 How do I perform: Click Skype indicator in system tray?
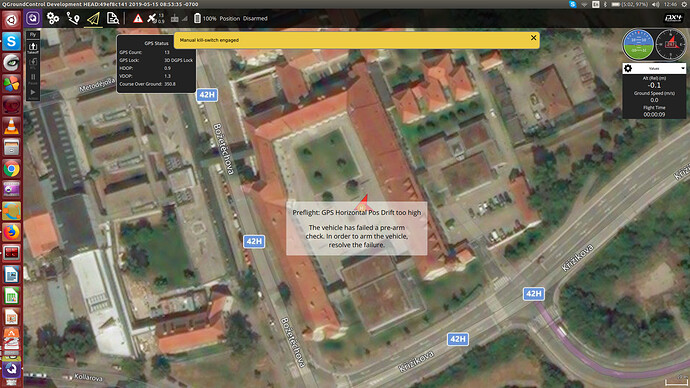pos(573,4)
